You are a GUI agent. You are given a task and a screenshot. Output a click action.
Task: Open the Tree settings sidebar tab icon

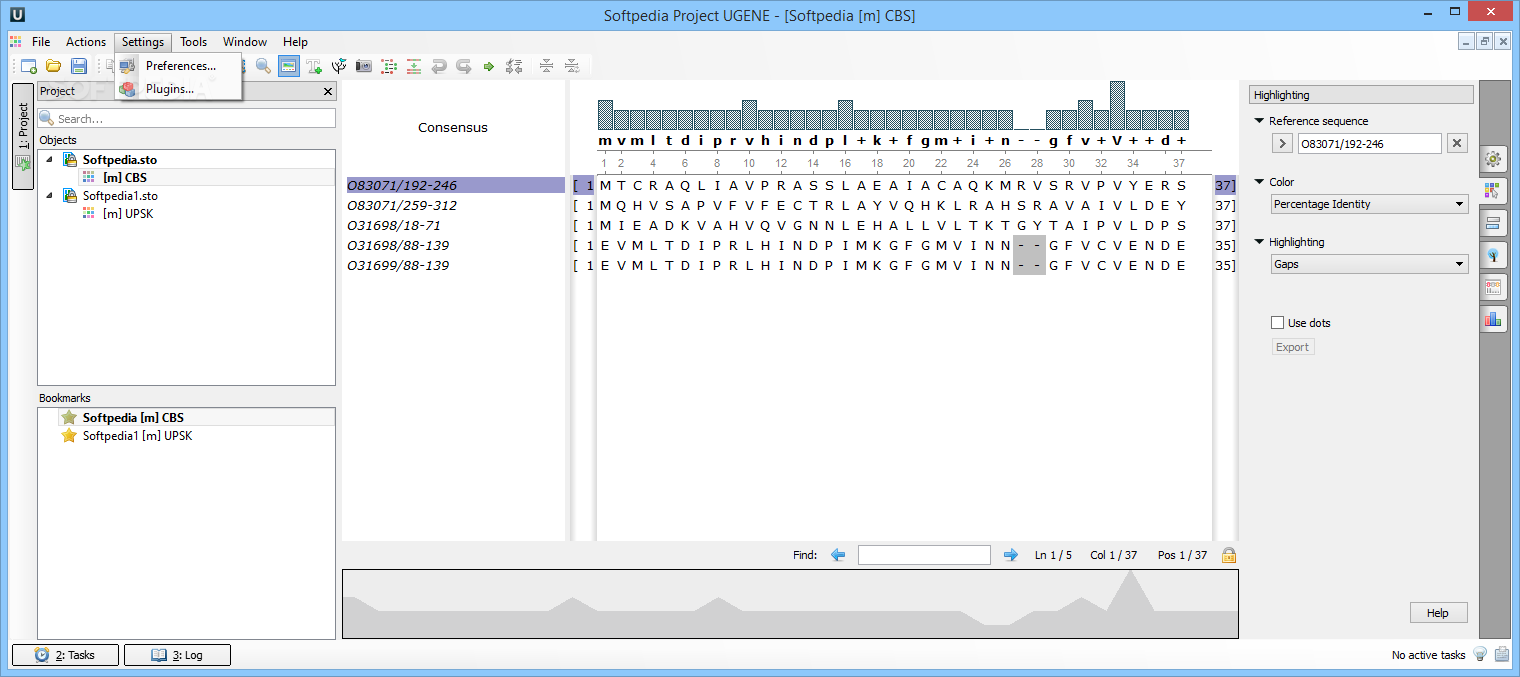tap(1494, 254)
